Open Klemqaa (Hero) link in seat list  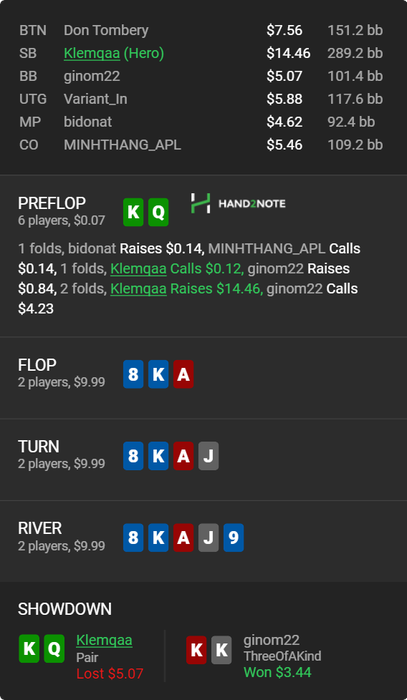tap(114, 53)
